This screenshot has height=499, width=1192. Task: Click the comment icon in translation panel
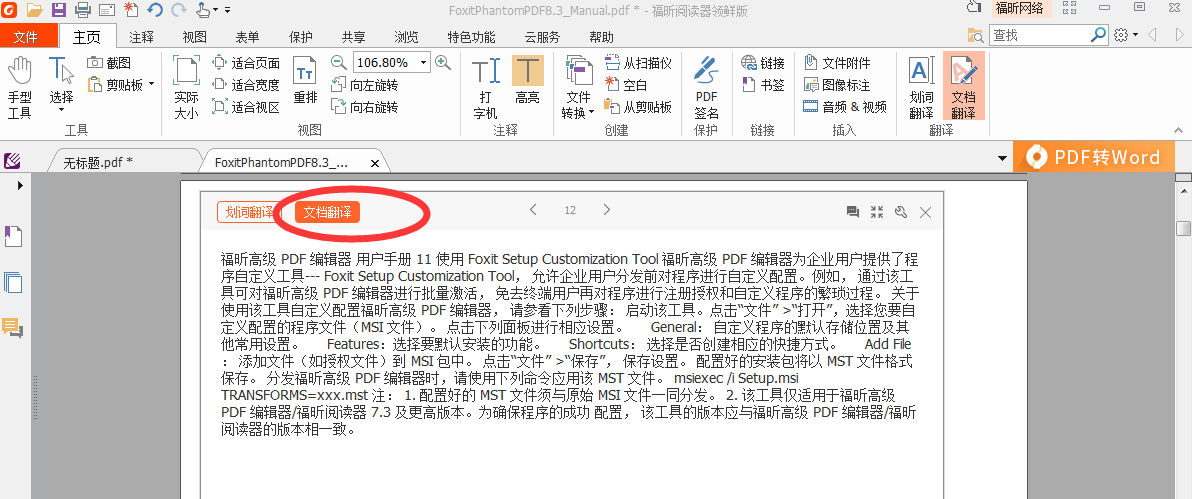point(853,212)
